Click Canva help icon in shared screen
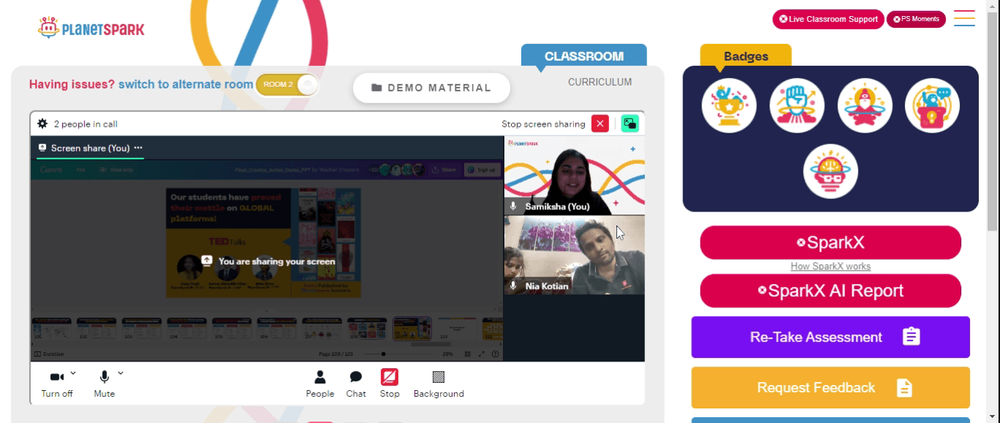This screenshot has width=1000, height=423. coord(496,353)
